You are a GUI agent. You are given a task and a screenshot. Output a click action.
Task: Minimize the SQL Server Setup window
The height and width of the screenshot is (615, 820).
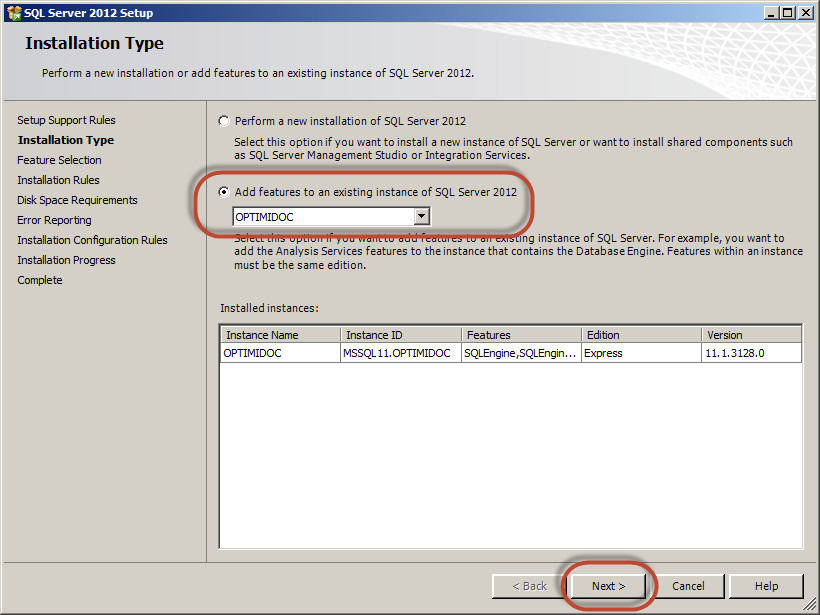click(770, 13)
